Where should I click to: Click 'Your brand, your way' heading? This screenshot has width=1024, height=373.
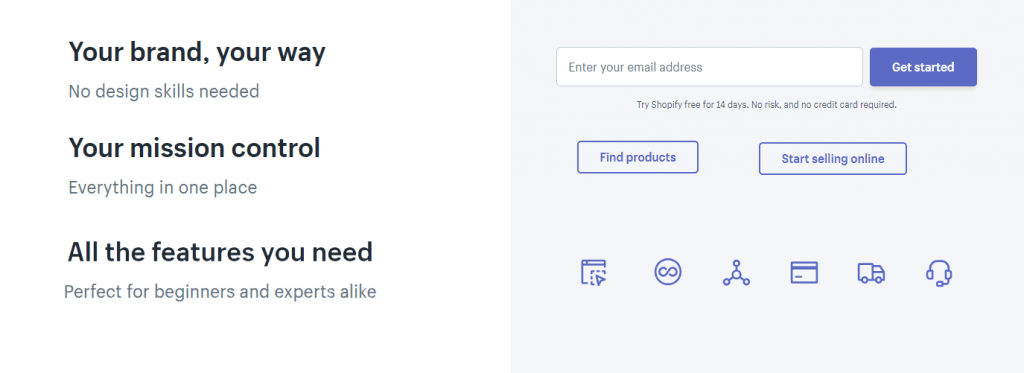click(197, 53)
